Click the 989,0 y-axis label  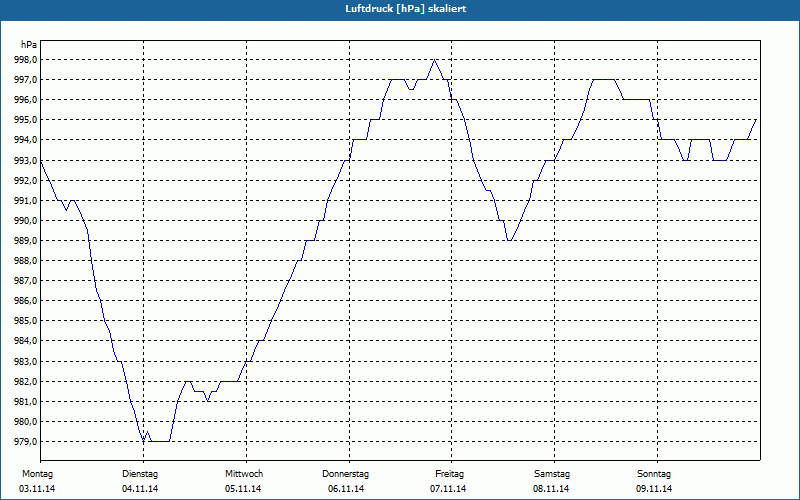[26, 241]
